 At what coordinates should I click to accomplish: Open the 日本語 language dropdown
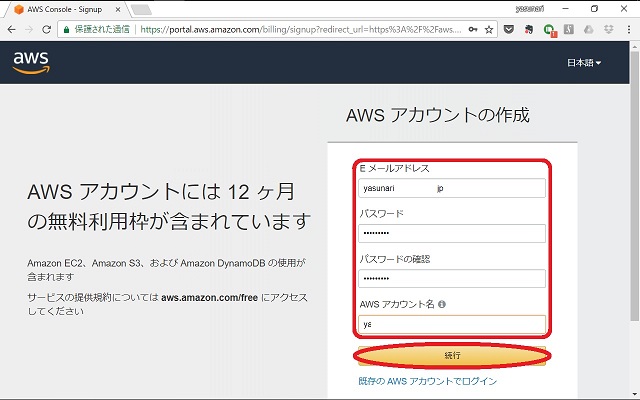coord(584,63)
